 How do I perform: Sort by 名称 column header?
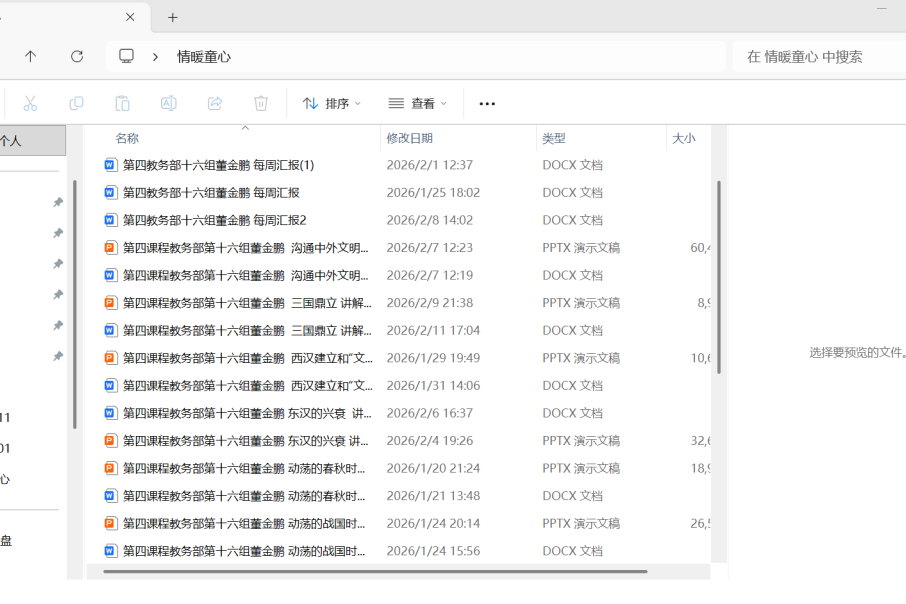[x=127, y=138]
